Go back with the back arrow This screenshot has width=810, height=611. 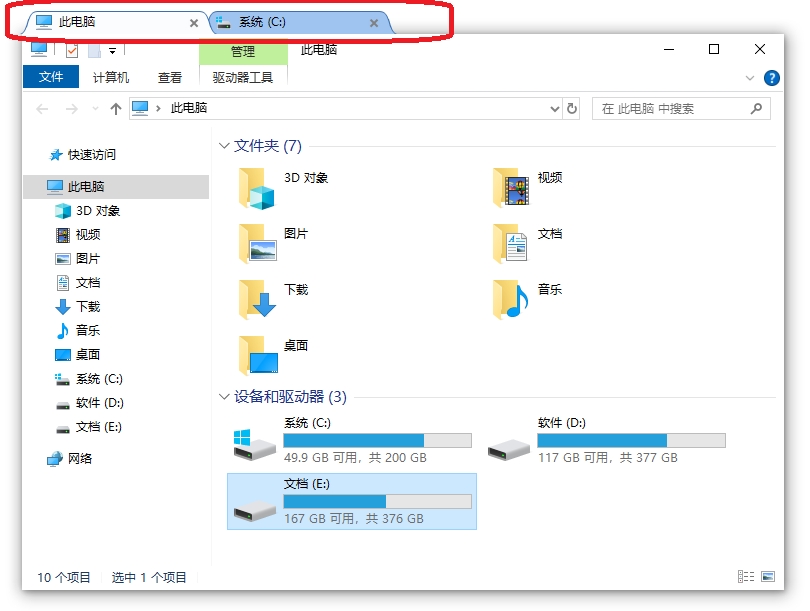(42, 108)
